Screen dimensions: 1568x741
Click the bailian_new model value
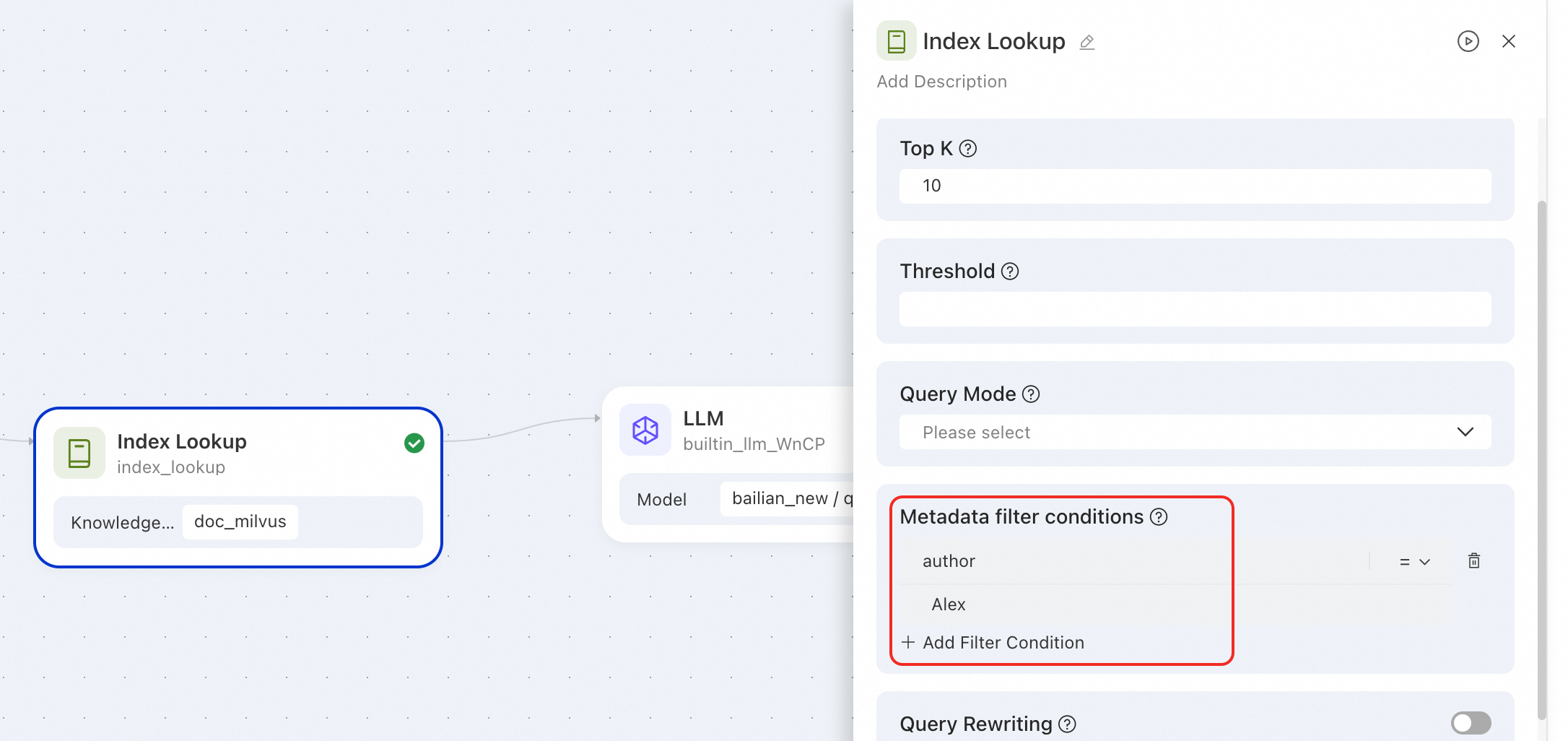(x=787, y=498)
